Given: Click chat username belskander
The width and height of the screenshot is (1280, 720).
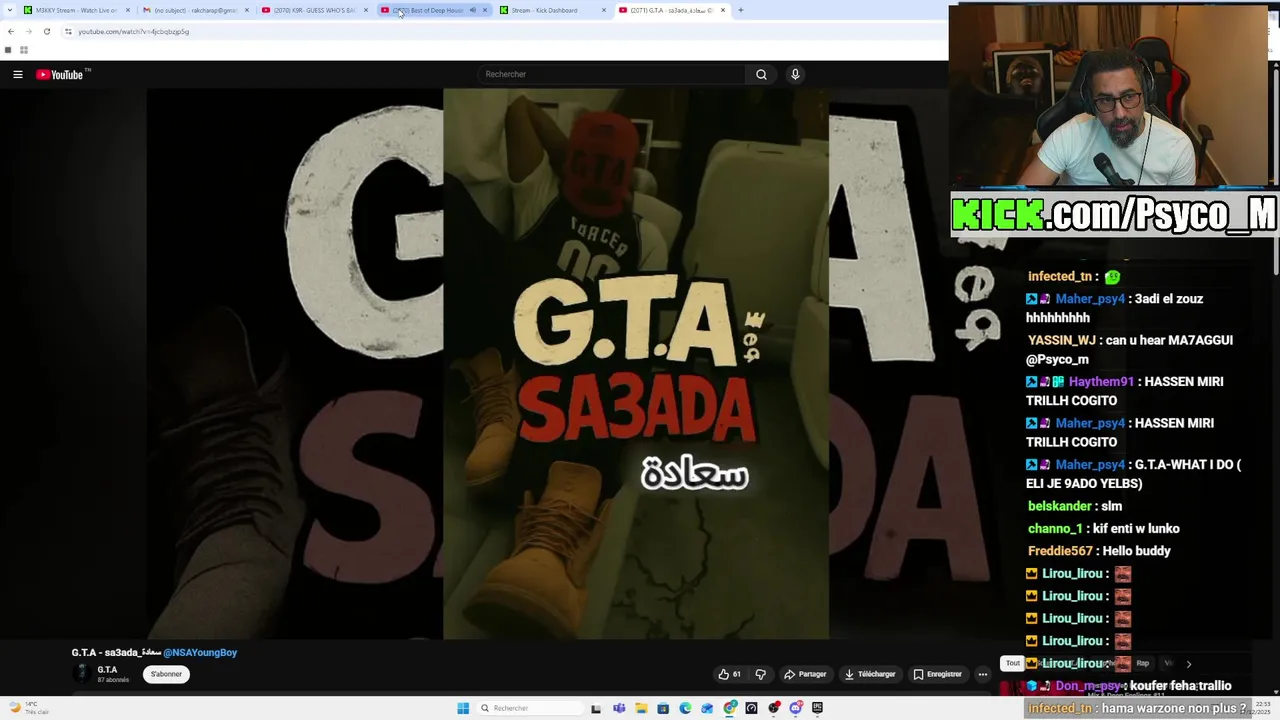Looking at the screenshot, I should [1059, 506].
